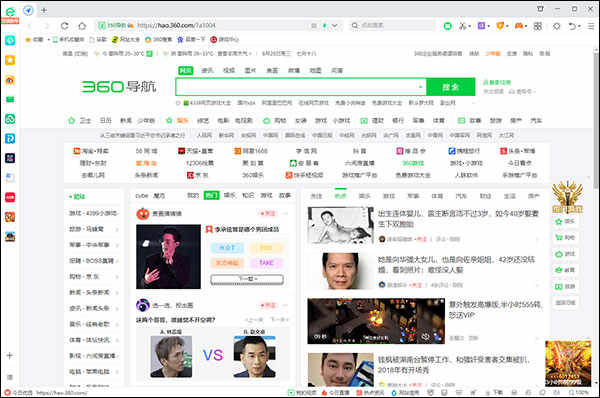Image resolution: width=600 pixels, height=398 pixels.
Task: Open the 百度一下 bookmark
Action: (x=191, y=39)
